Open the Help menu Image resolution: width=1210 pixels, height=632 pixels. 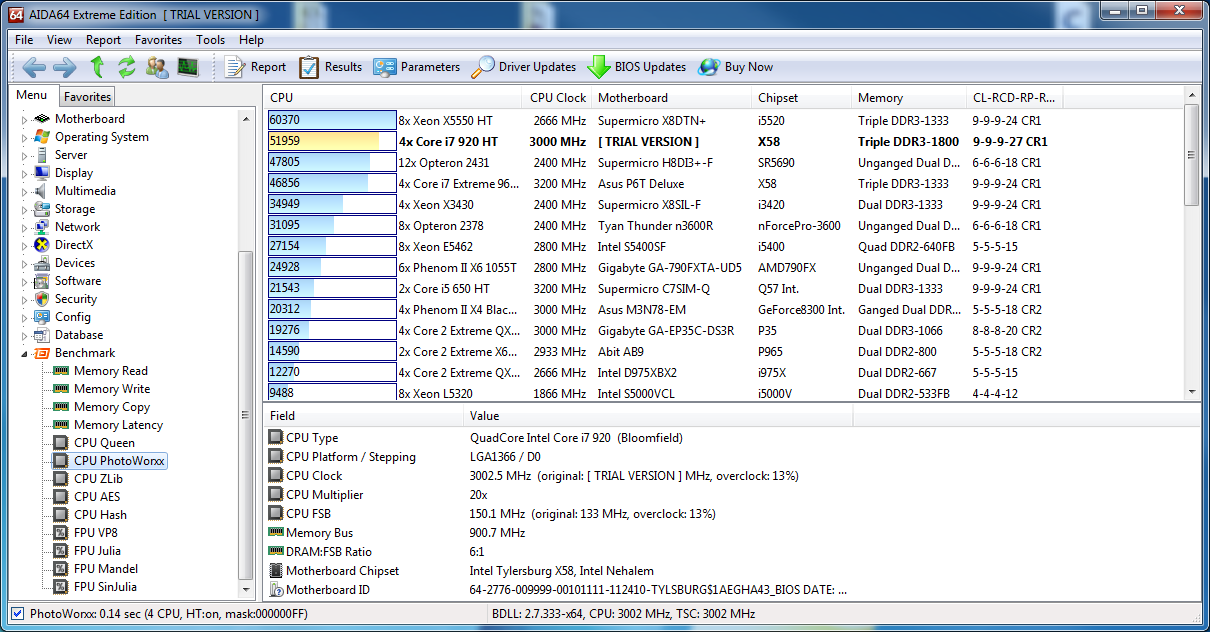(x=251, y=40)
